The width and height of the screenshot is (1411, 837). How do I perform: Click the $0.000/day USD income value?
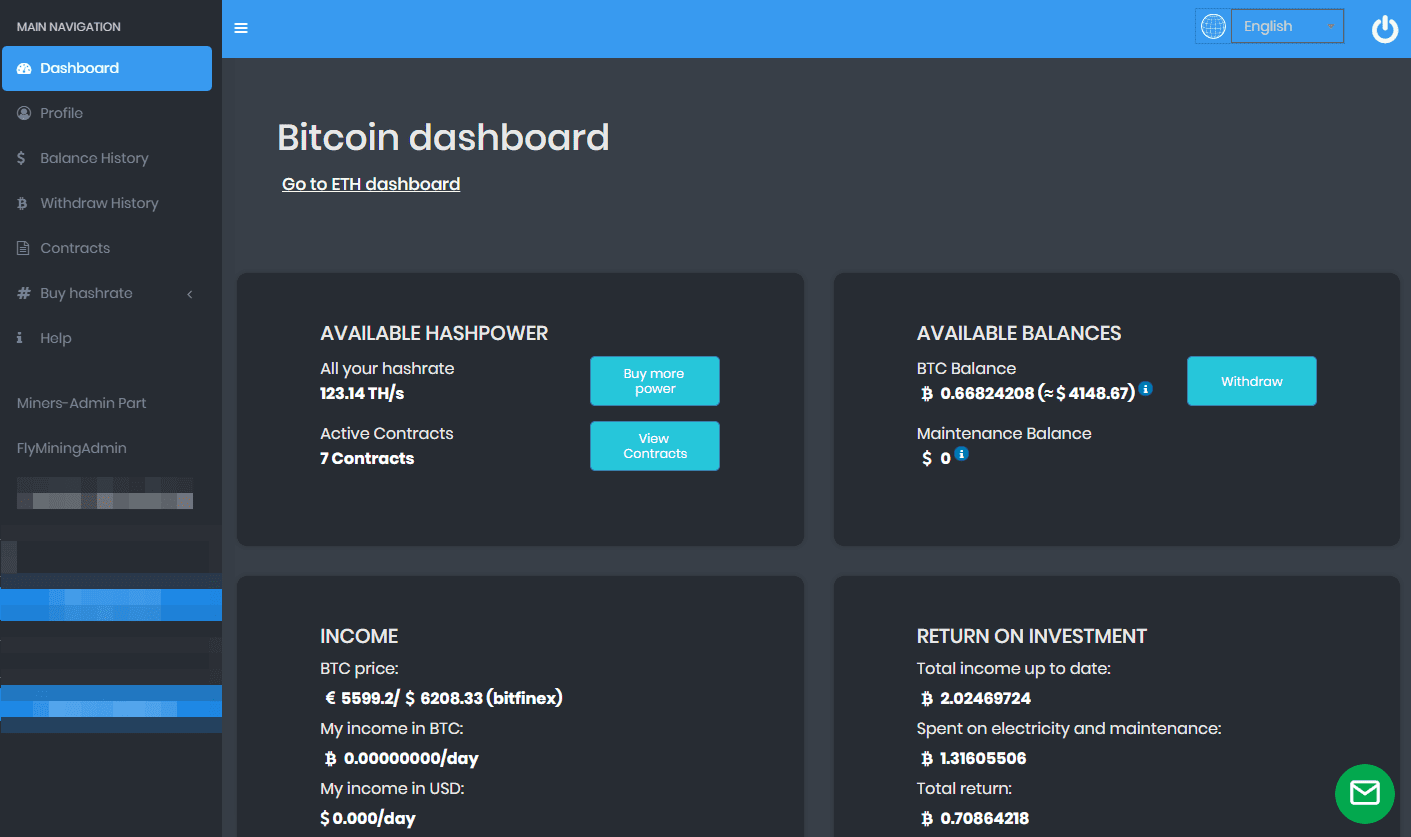[368, 818]
